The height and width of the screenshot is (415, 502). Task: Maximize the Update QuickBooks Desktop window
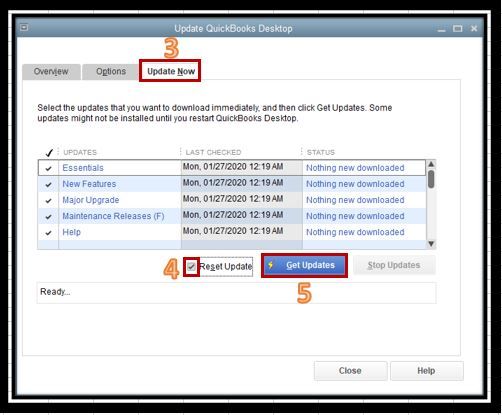(x=457, y=29)
